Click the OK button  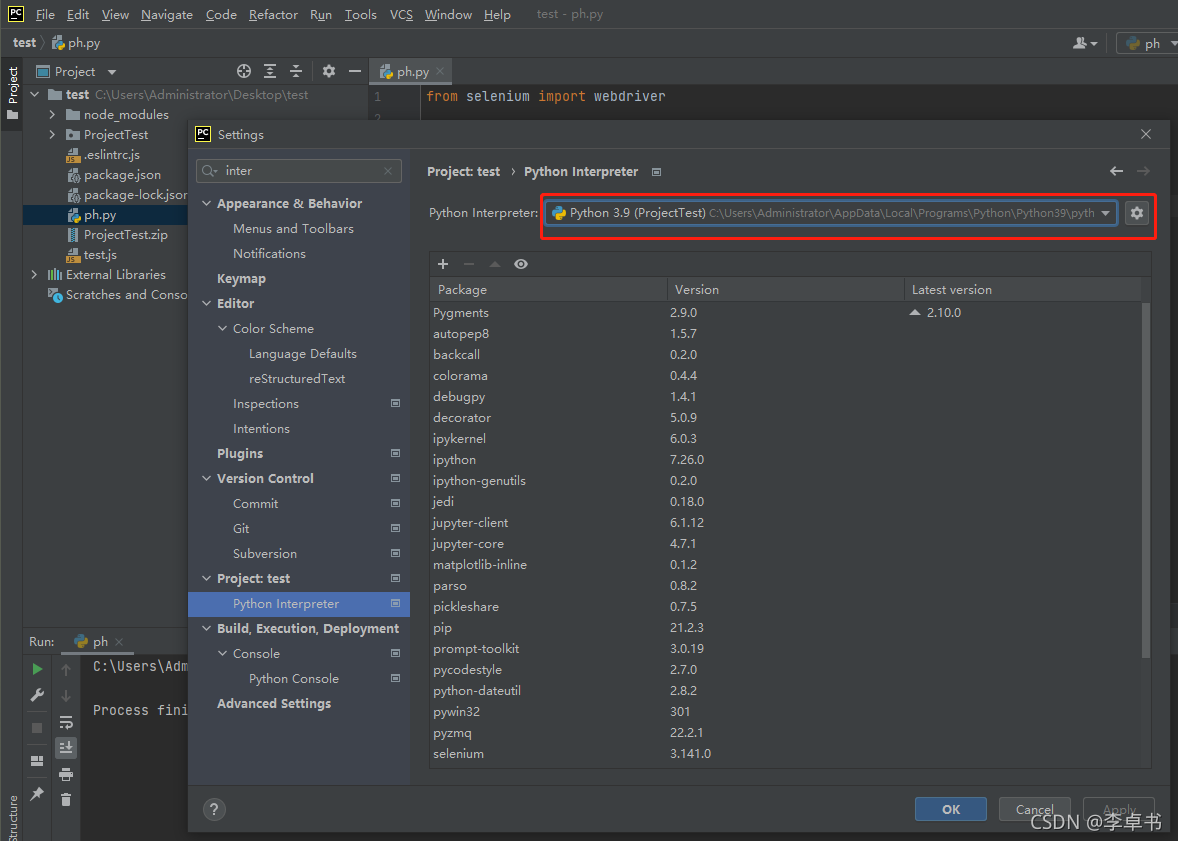(950, 809)
